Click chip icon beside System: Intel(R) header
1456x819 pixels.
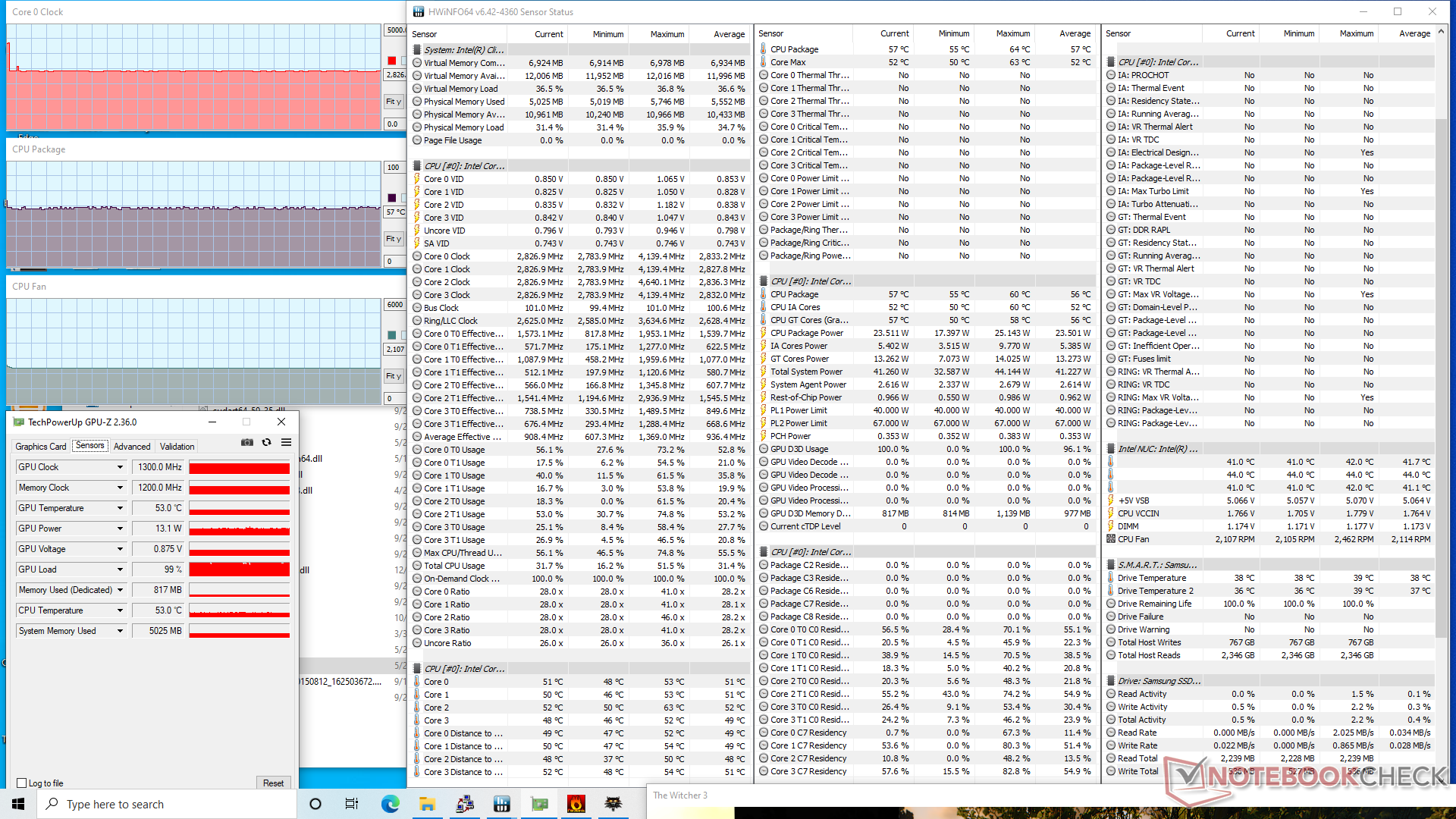pos(417,50)
